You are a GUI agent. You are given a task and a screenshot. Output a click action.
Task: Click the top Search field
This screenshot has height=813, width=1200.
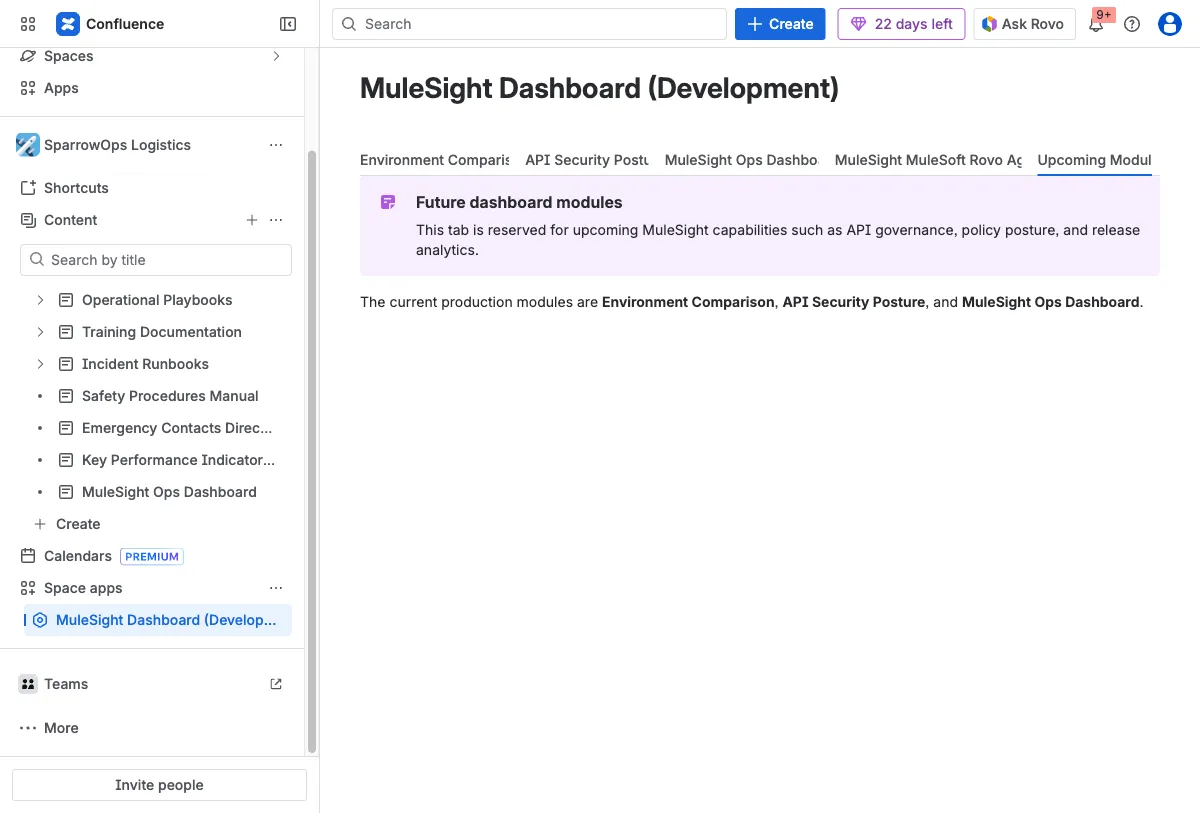529,24
